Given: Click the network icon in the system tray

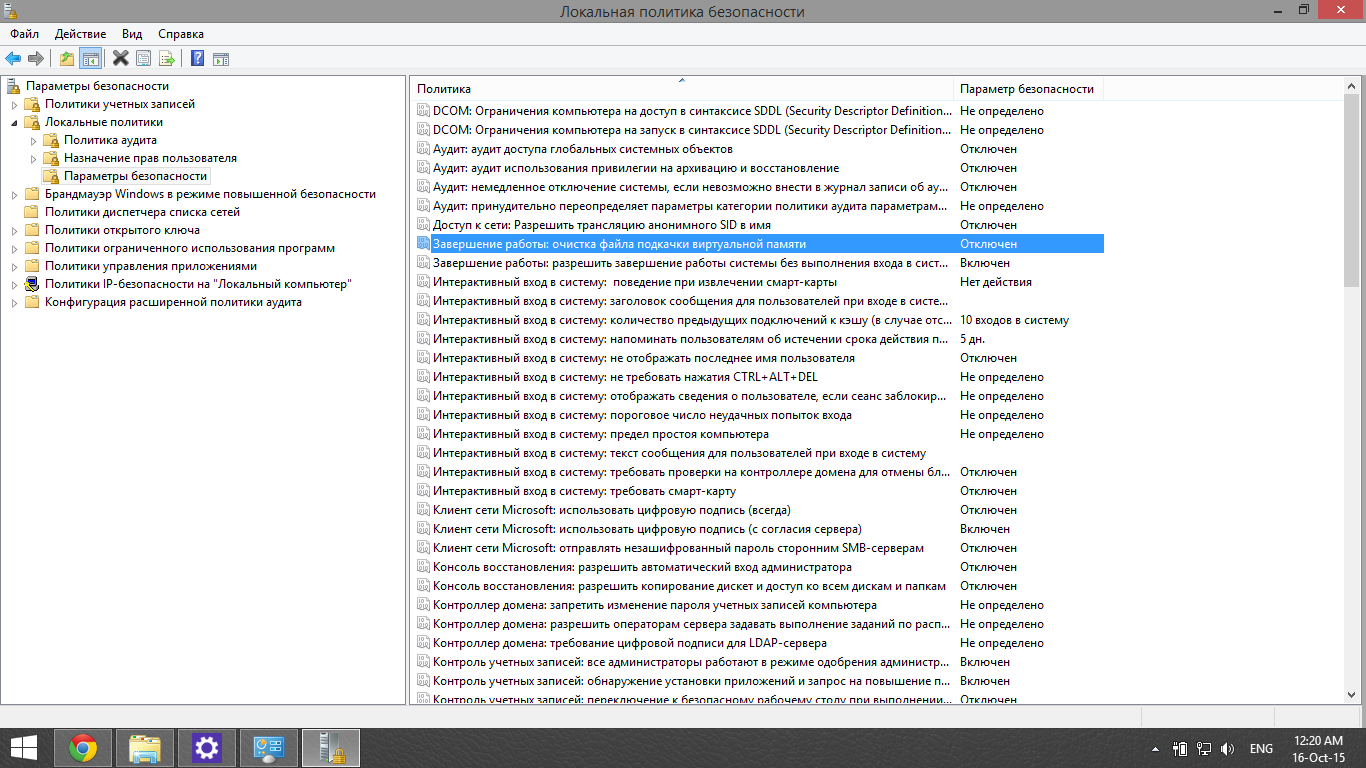Looking at the screenshot, I should [1204, 749].
